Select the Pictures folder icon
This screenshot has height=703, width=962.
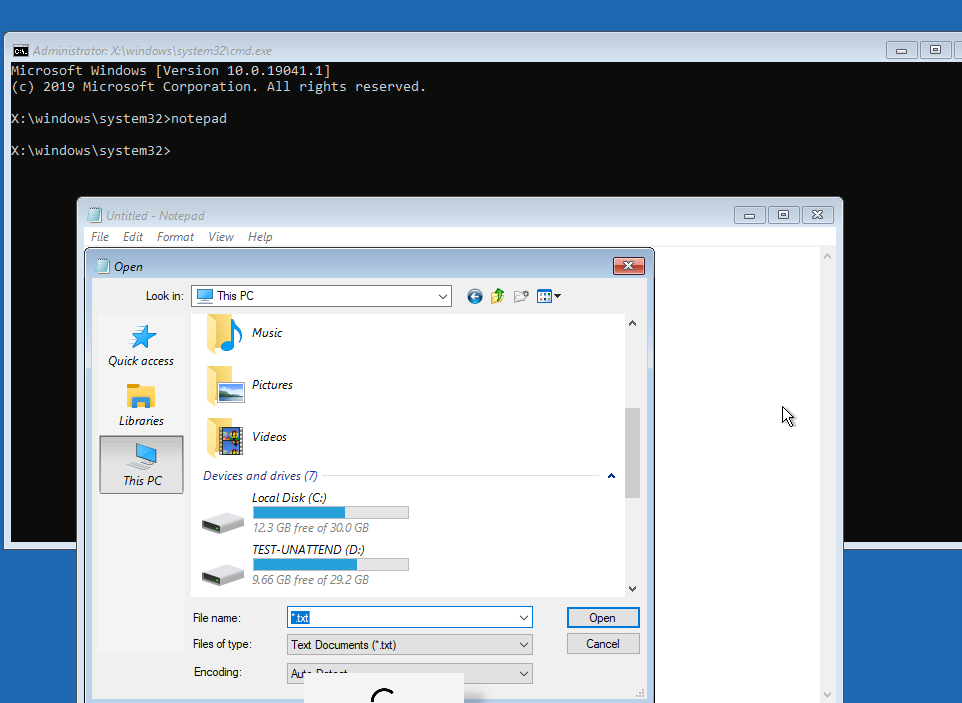pos(226,385)
